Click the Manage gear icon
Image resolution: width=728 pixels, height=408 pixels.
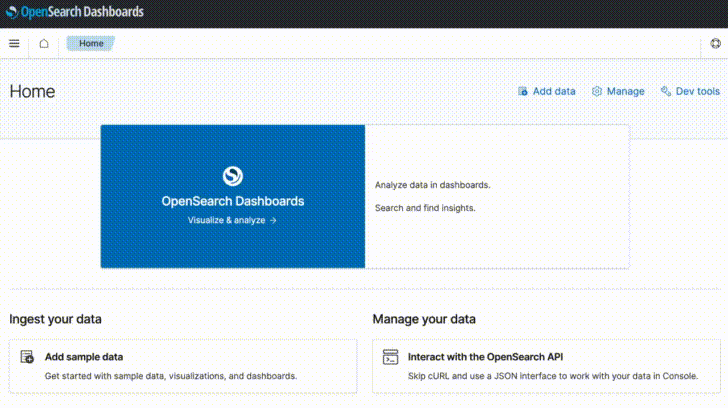597,91
